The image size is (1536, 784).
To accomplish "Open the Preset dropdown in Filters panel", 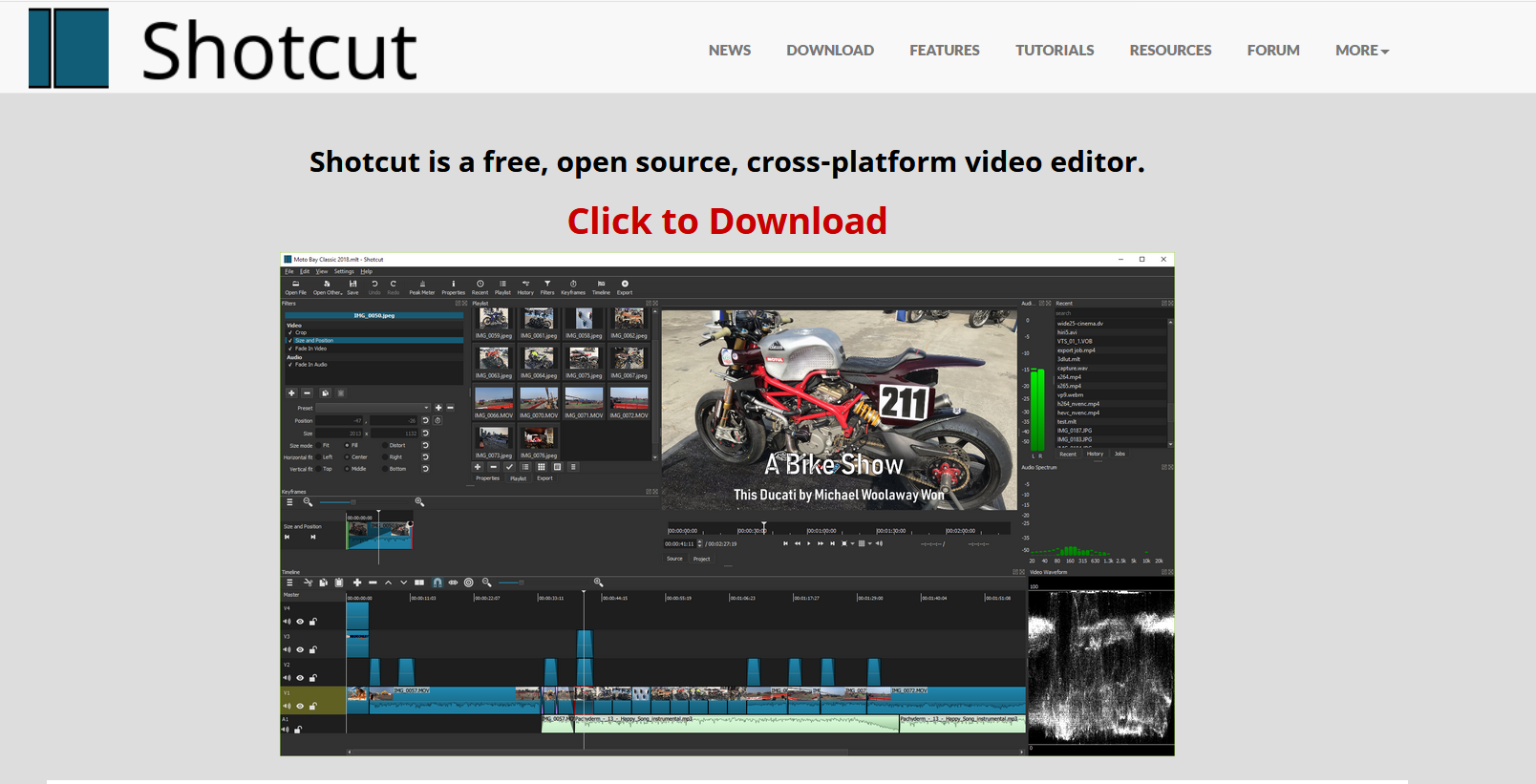I will point(373,408).
